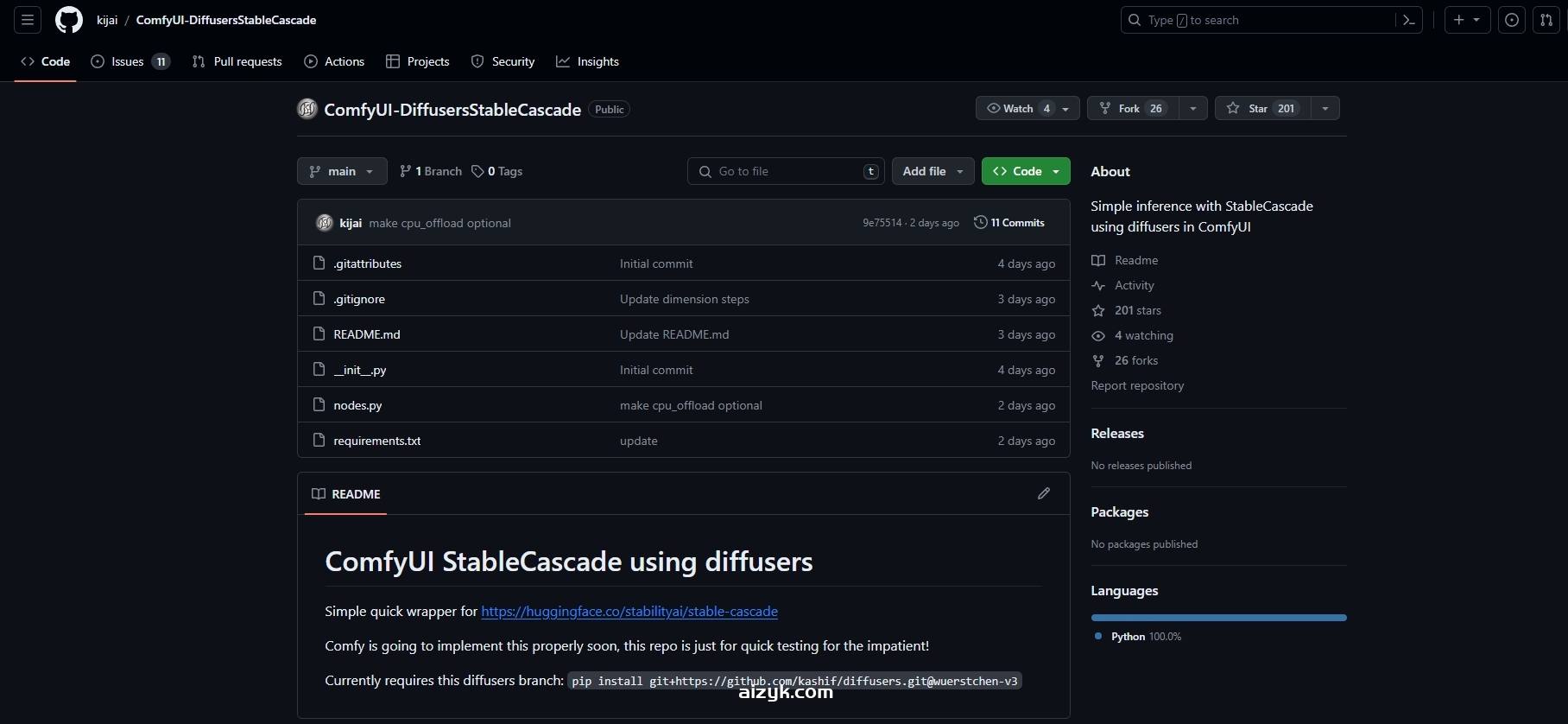Edit the README with the pencil icon
The width and height of the screenshot is (1568, 724).
(1044, 493)
